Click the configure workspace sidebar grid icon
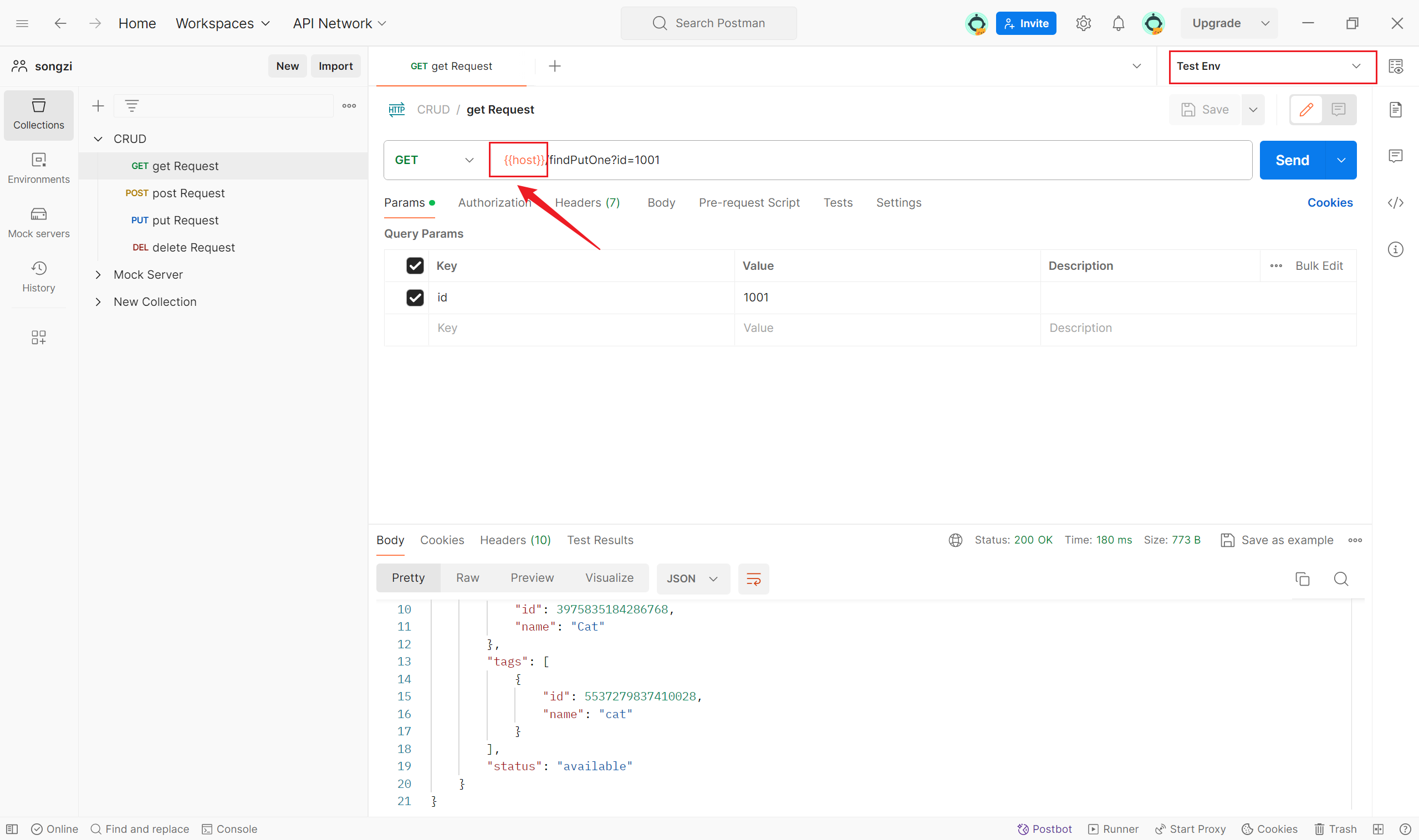Viewport: 1419px width, 840px height. [x=38, y=337]
